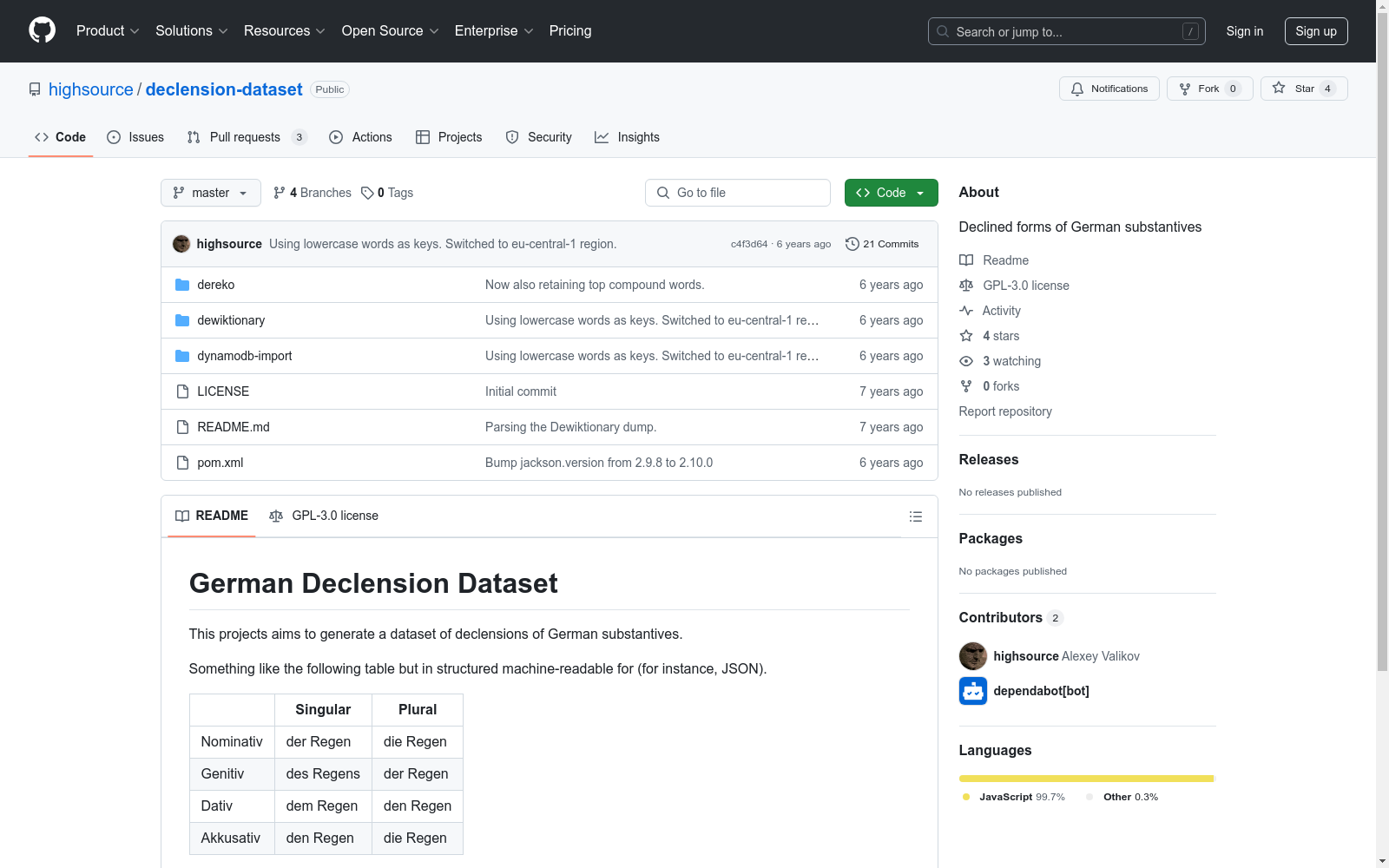Screen dimensions: 1389x868
Task: Open the highsource owner link
Action: point(91,89)
